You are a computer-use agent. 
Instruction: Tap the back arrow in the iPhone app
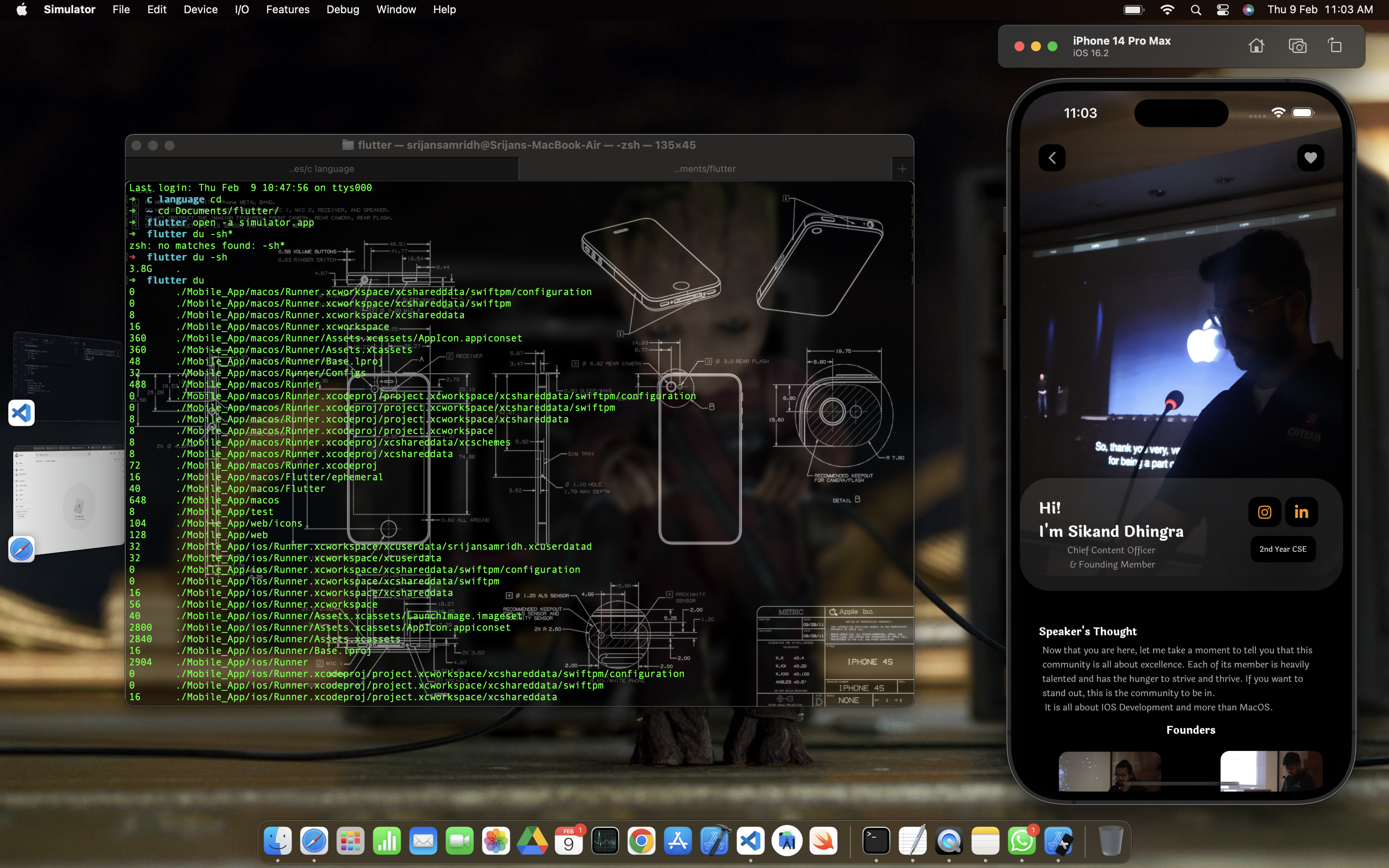(1052, 158)
